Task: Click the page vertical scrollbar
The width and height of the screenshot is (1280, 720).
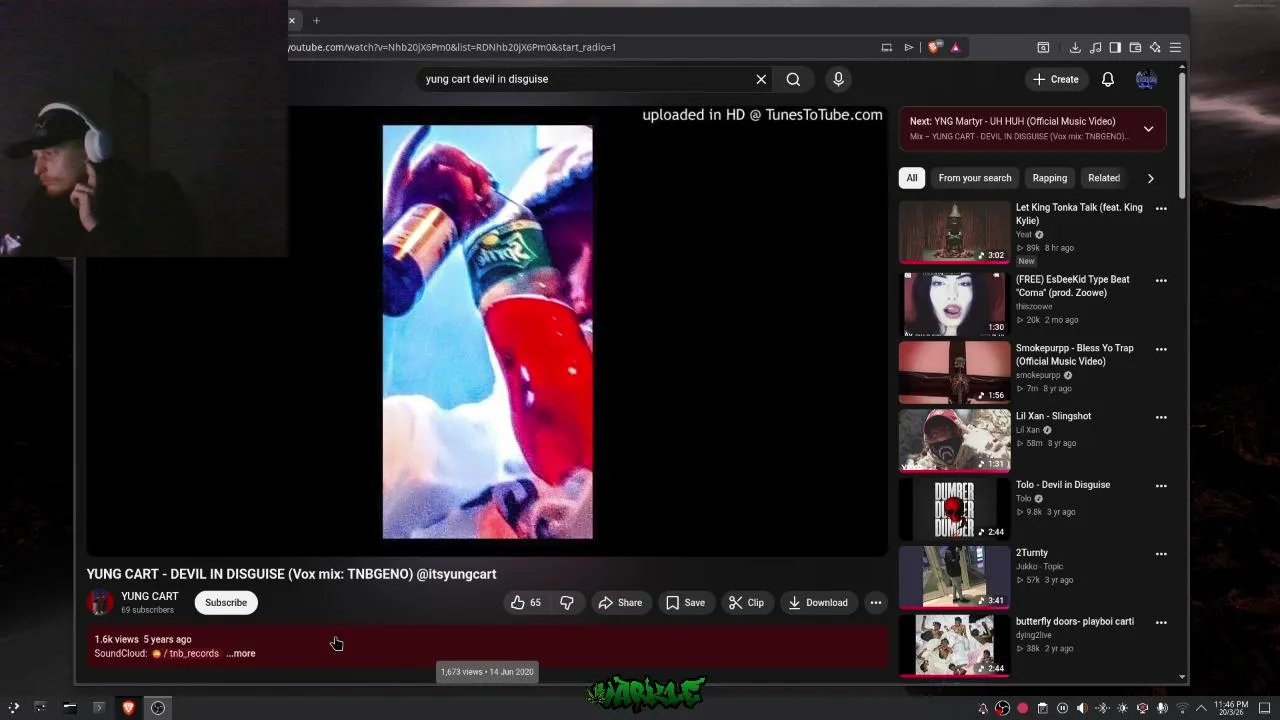Action: pyautogui.click(x=1183, y=135)
